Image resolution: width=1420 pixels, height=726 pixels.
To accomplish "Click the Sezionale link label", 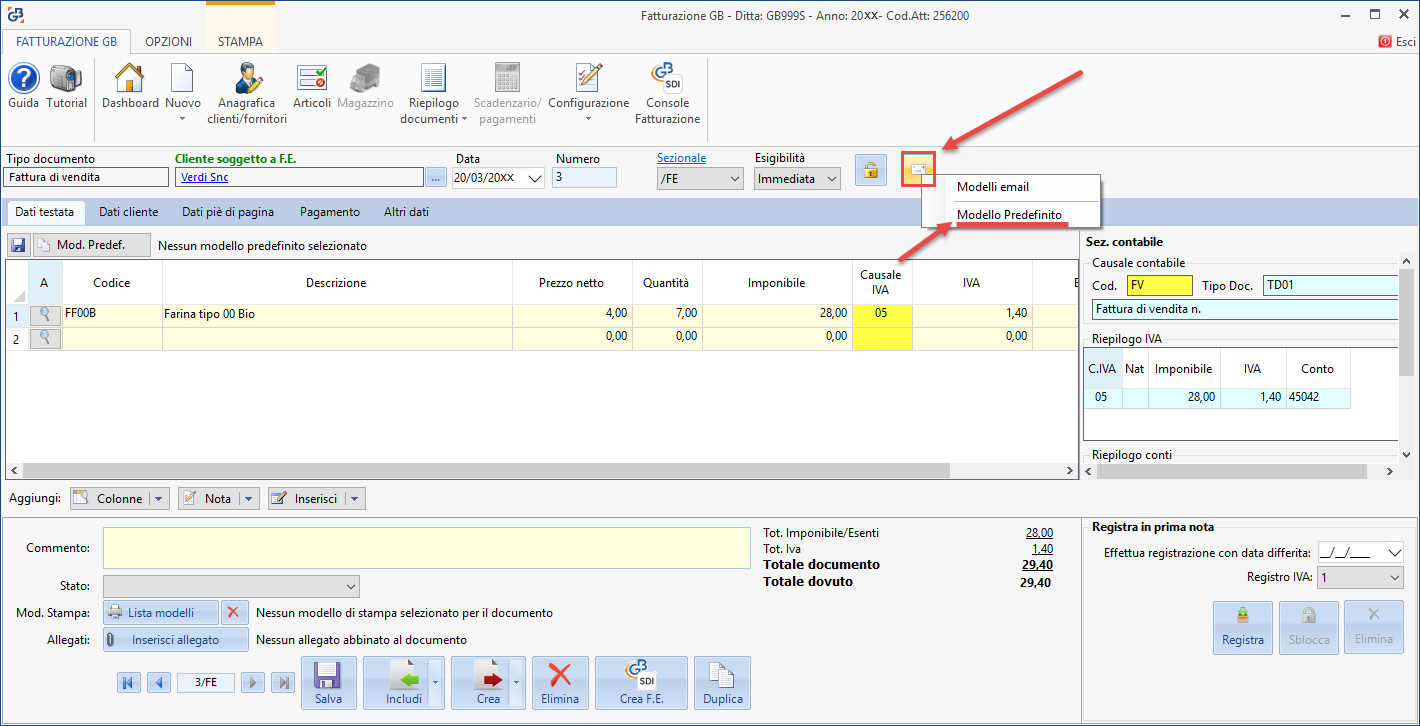I will (x=681, y=158).
